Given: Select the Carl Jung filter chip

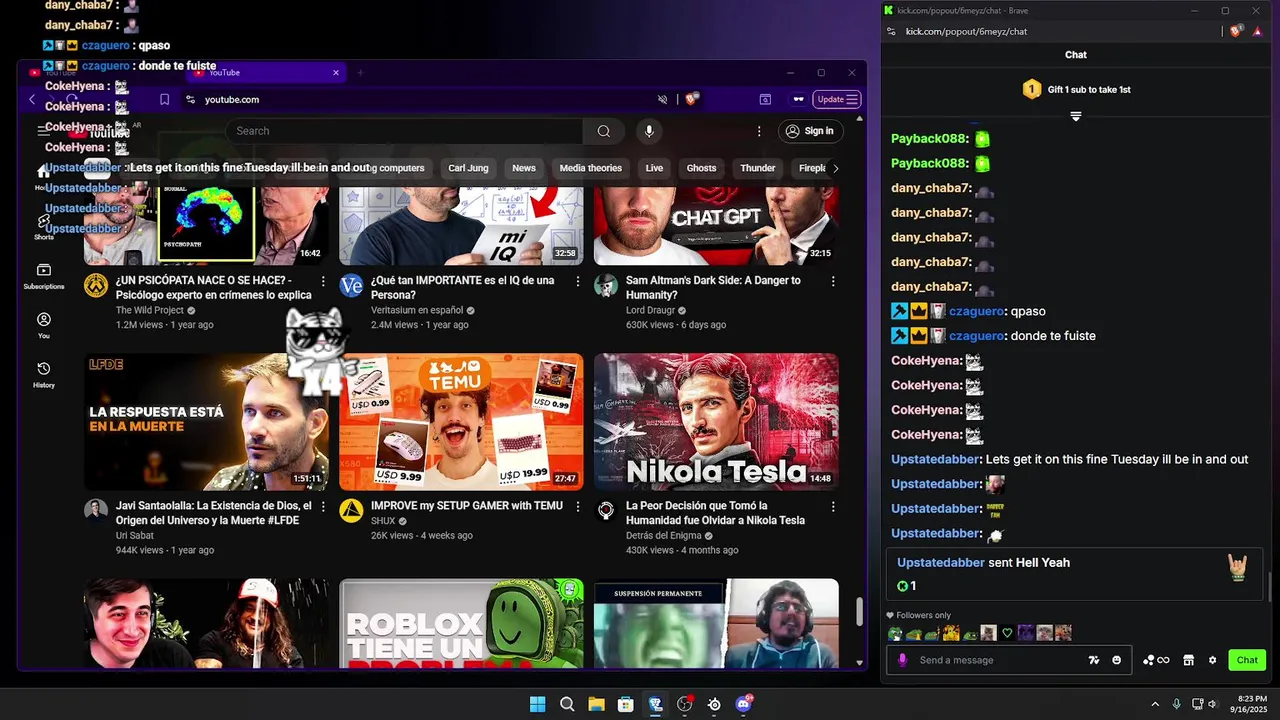Looking at the screenshot, I should (x=468, y=168).
